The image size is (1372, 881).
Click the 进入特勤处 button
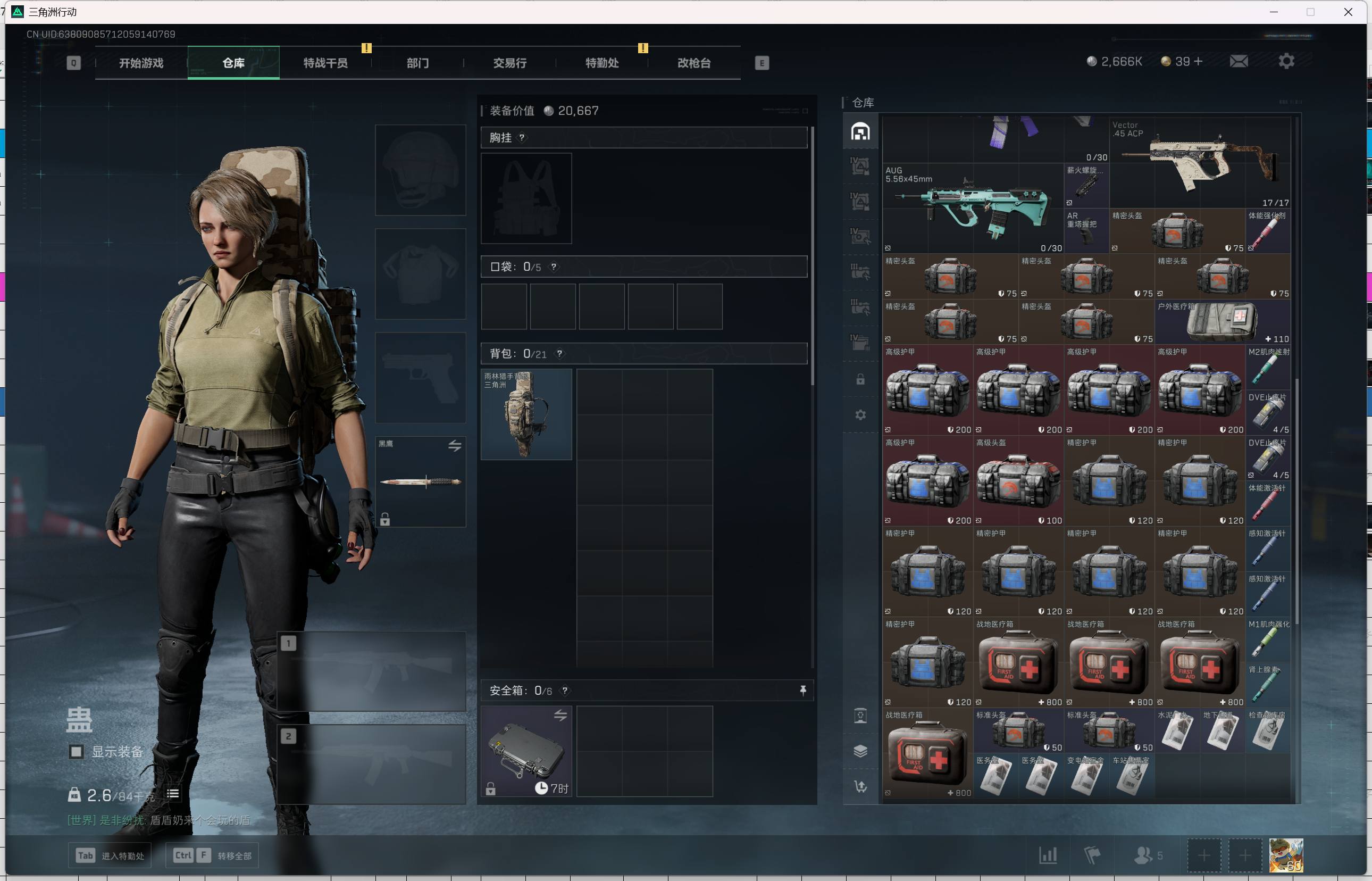point(110,855)
